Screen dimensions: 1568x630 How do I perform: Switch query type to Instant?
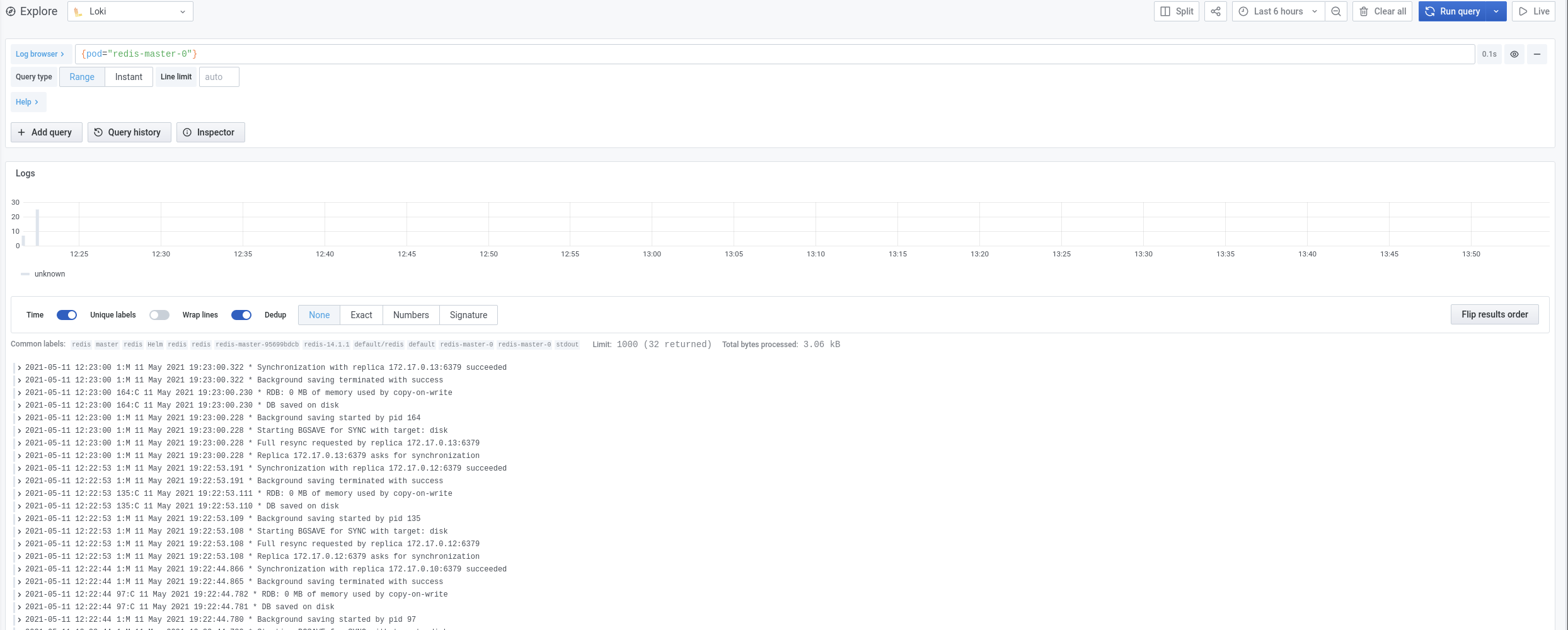(x=129, y=76)
